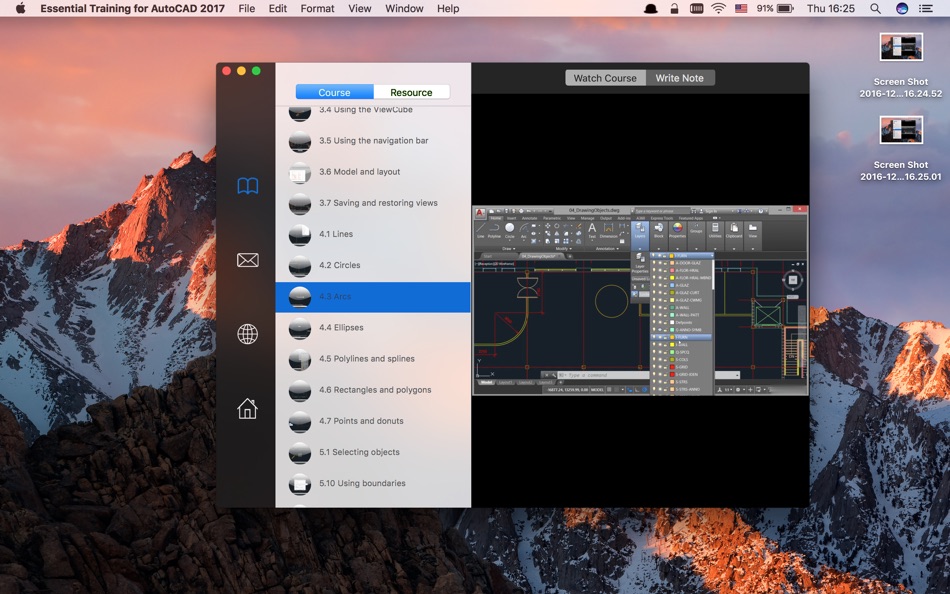950x594 pixels.
Task: Open lesson 3.7 Saving and restoring views
Action: pyautogui.click(x=373, y=203)
